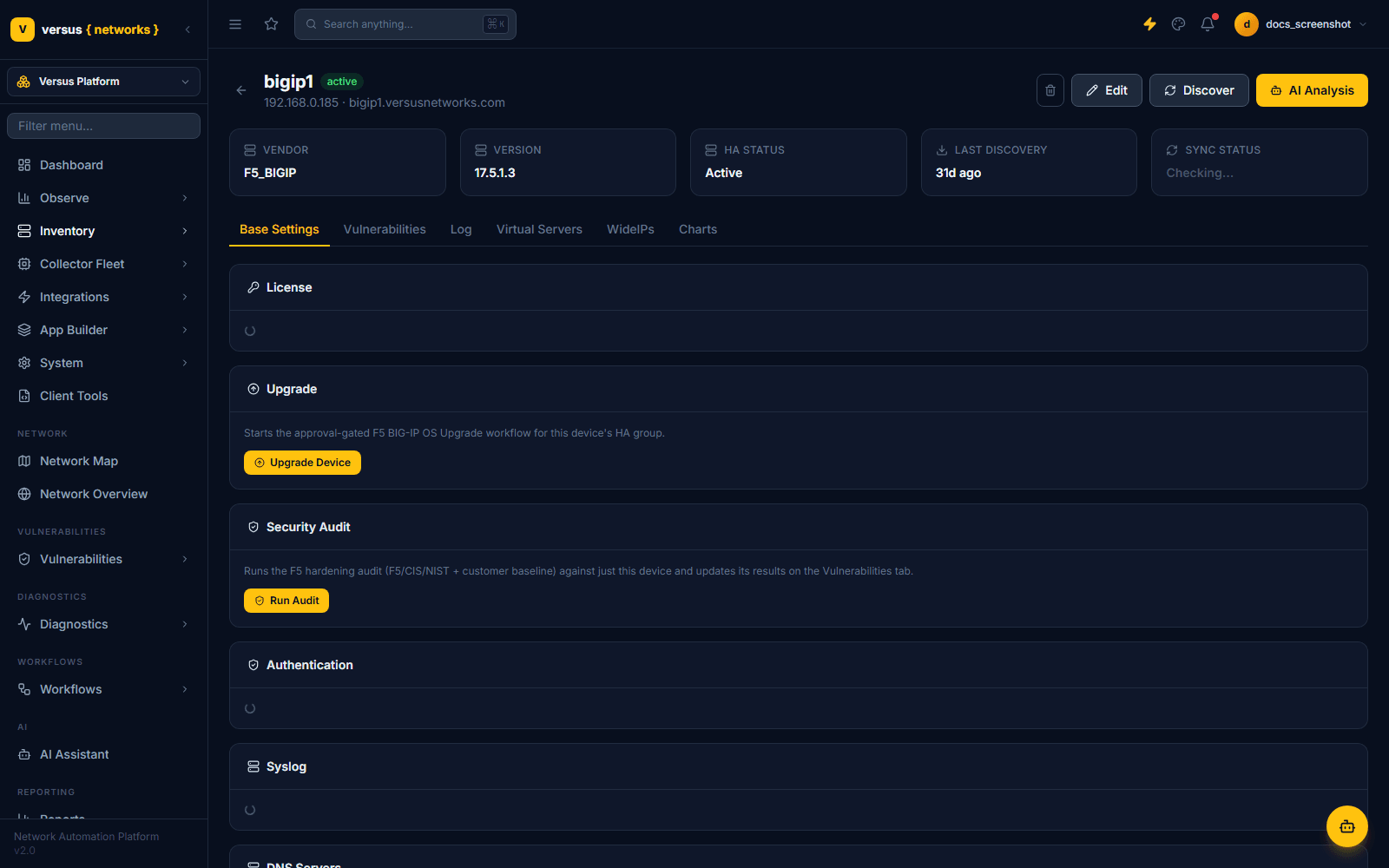1389x868 pixels.
Task: Open the theme palette icon
Action: click(x=1178, y=24)
